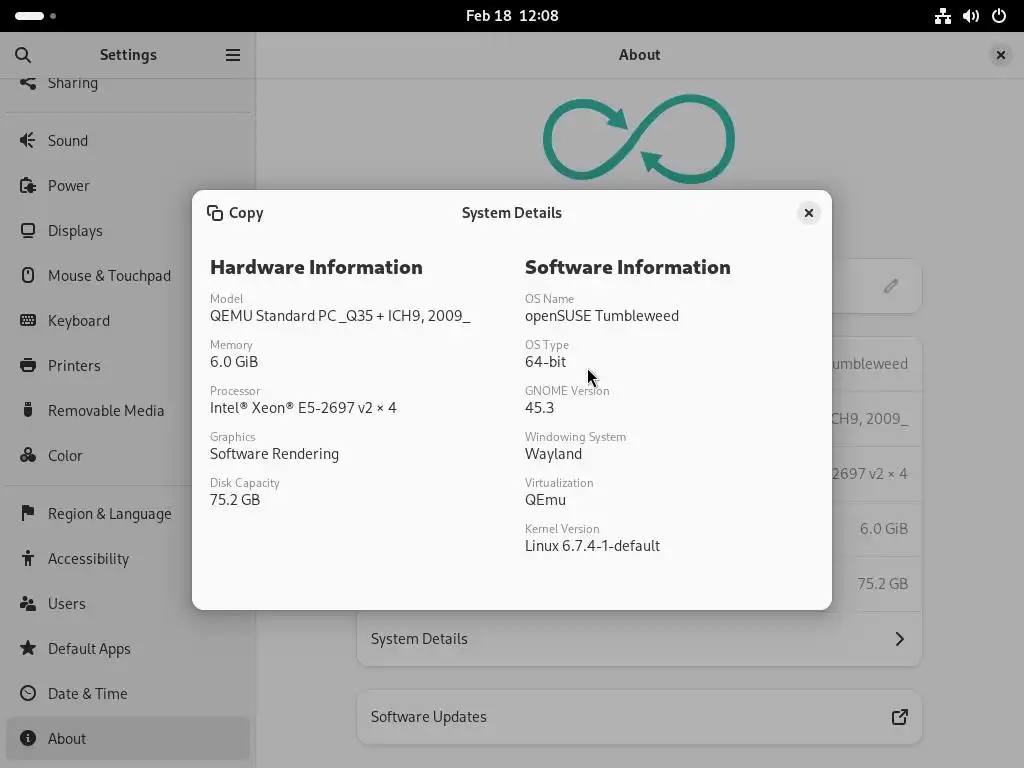Screen dimensions: 1024x768
Task: Expand the System Details row chevron
Action: coord(900,639)
